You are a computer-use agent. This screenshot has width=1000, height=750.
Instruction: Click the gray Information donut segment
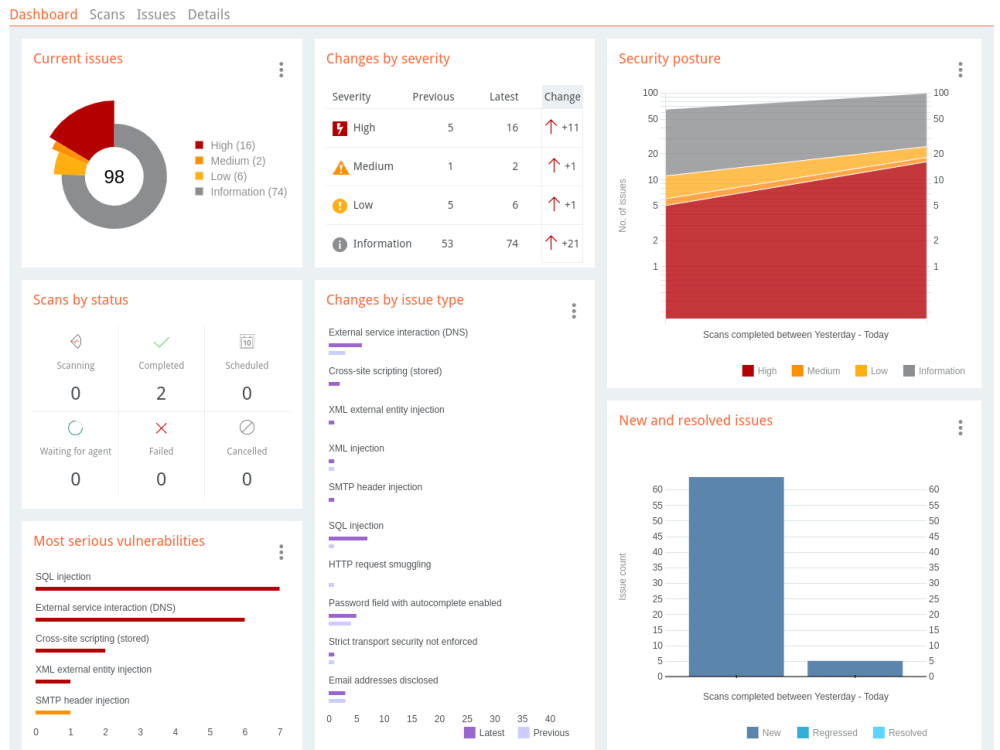[x=143, y=204]
